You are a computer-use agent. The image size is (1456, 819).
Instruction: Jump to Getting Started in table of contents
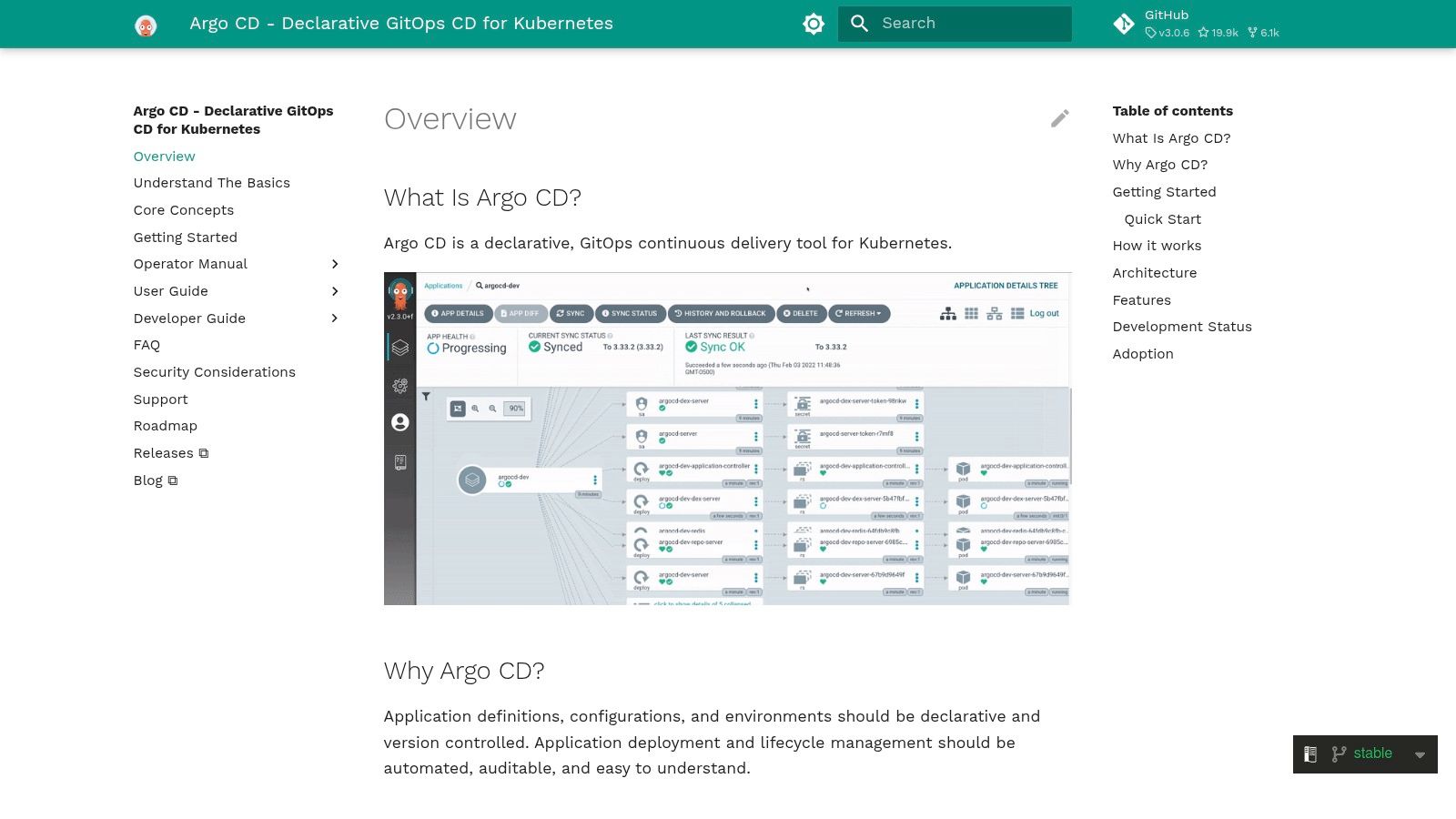pos(1164,192)
